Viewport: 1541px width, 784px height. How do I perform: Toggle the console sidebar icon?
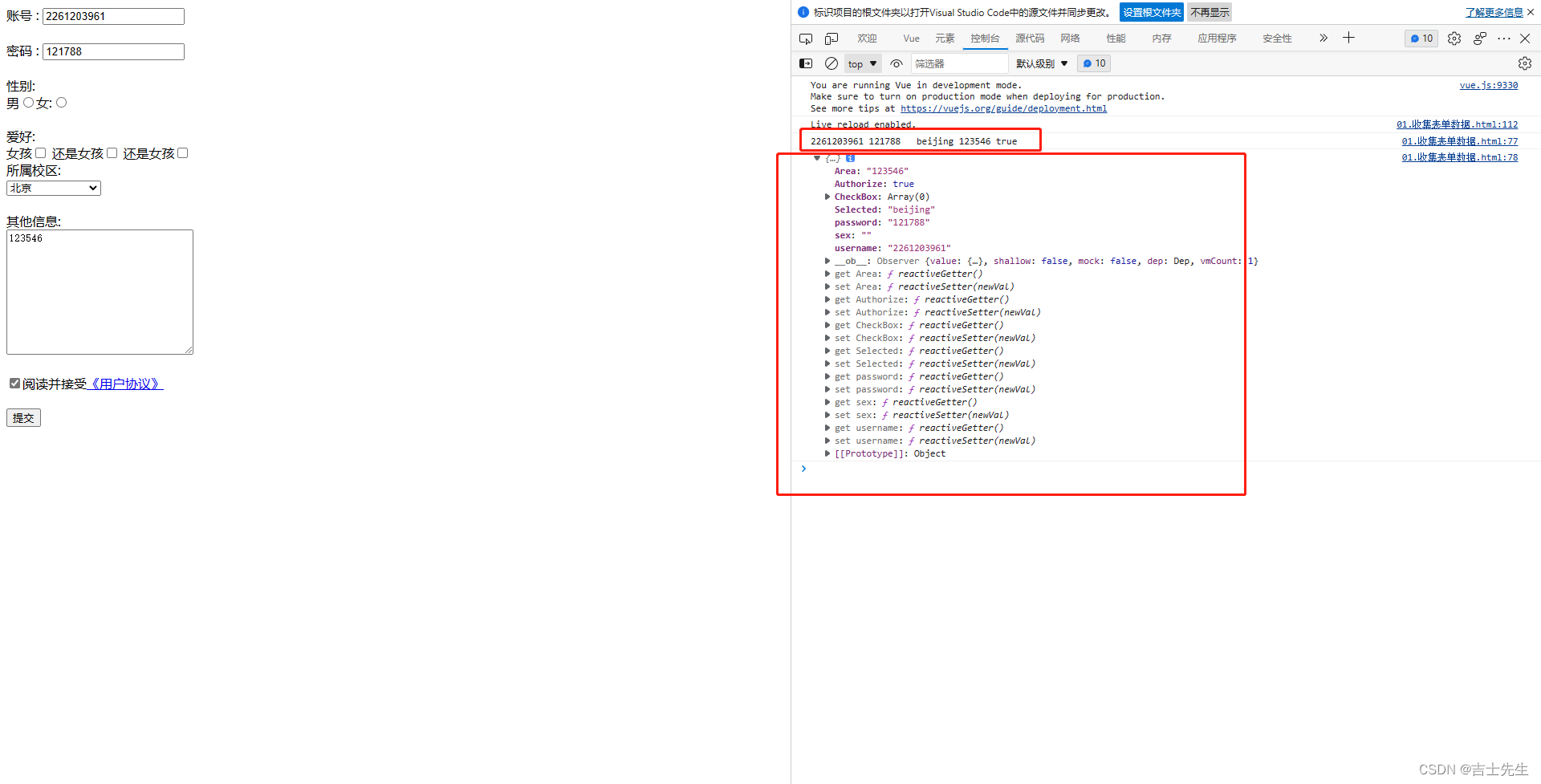pos(806,63)
